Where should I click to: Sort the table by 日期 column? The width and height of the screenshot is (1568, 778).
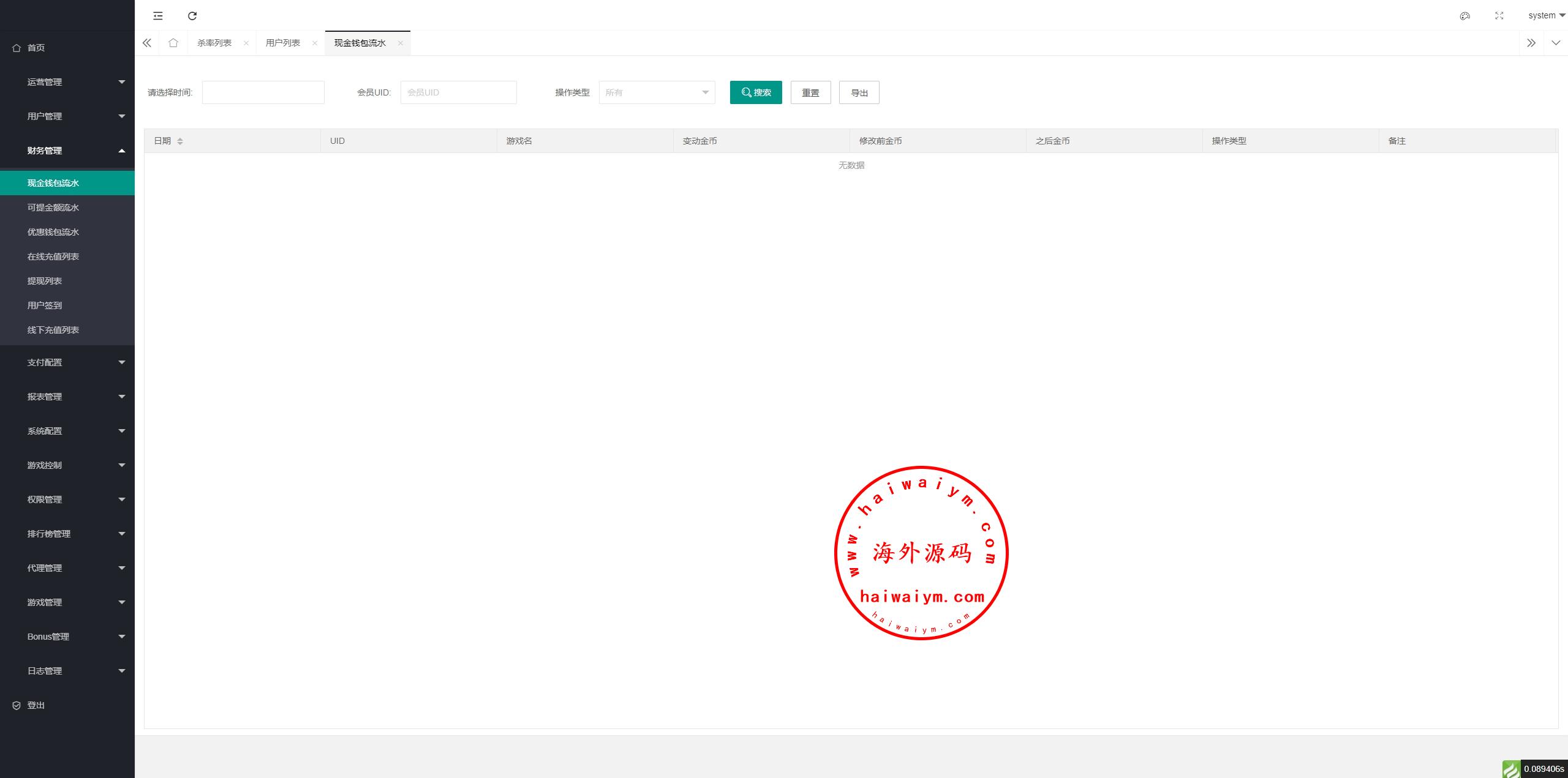[x=179, y=141]
